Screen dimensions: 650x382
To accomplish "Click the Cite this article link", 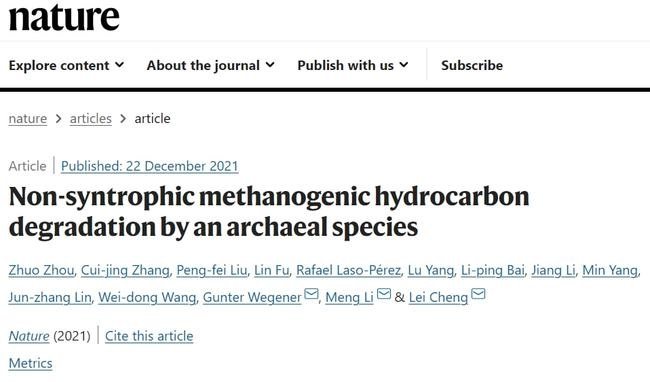I will 149,336.
